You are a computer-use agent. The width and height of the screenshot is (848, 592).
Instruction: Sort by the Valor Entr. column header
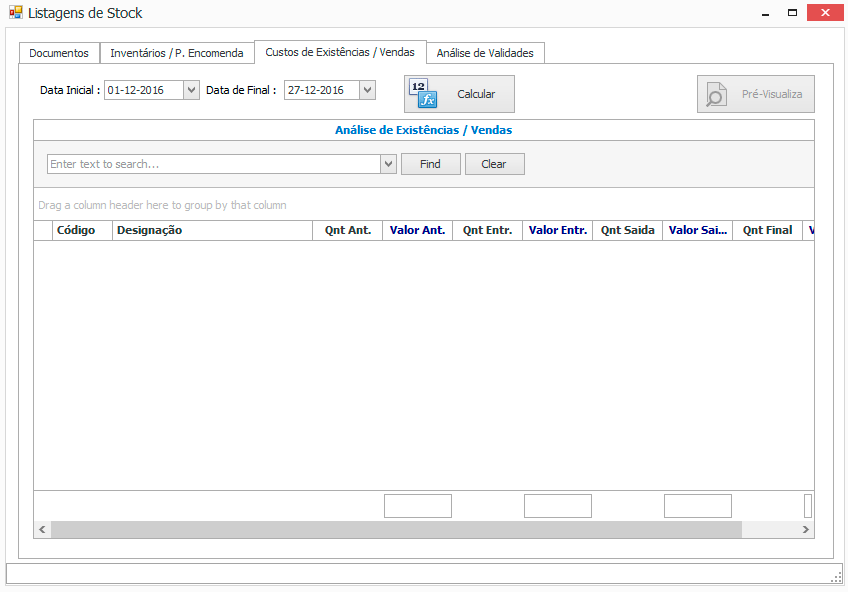[558, 230]
